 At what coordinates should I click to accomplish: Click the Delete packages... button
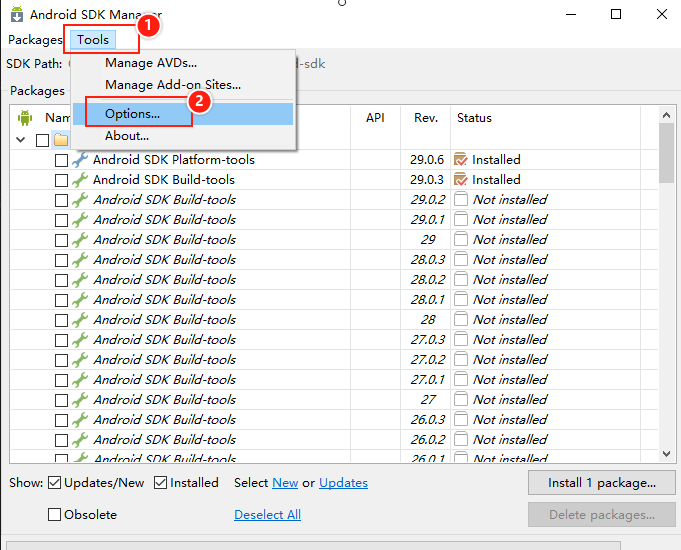click(602, 515)
